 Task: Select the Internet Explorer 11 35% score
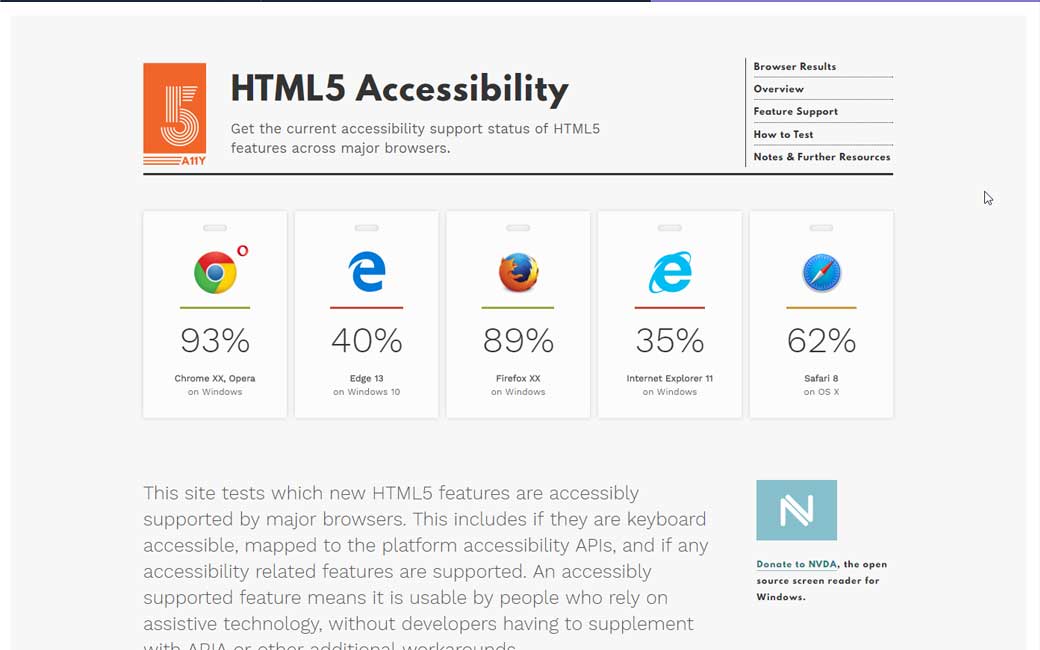[x=669, y=341]
